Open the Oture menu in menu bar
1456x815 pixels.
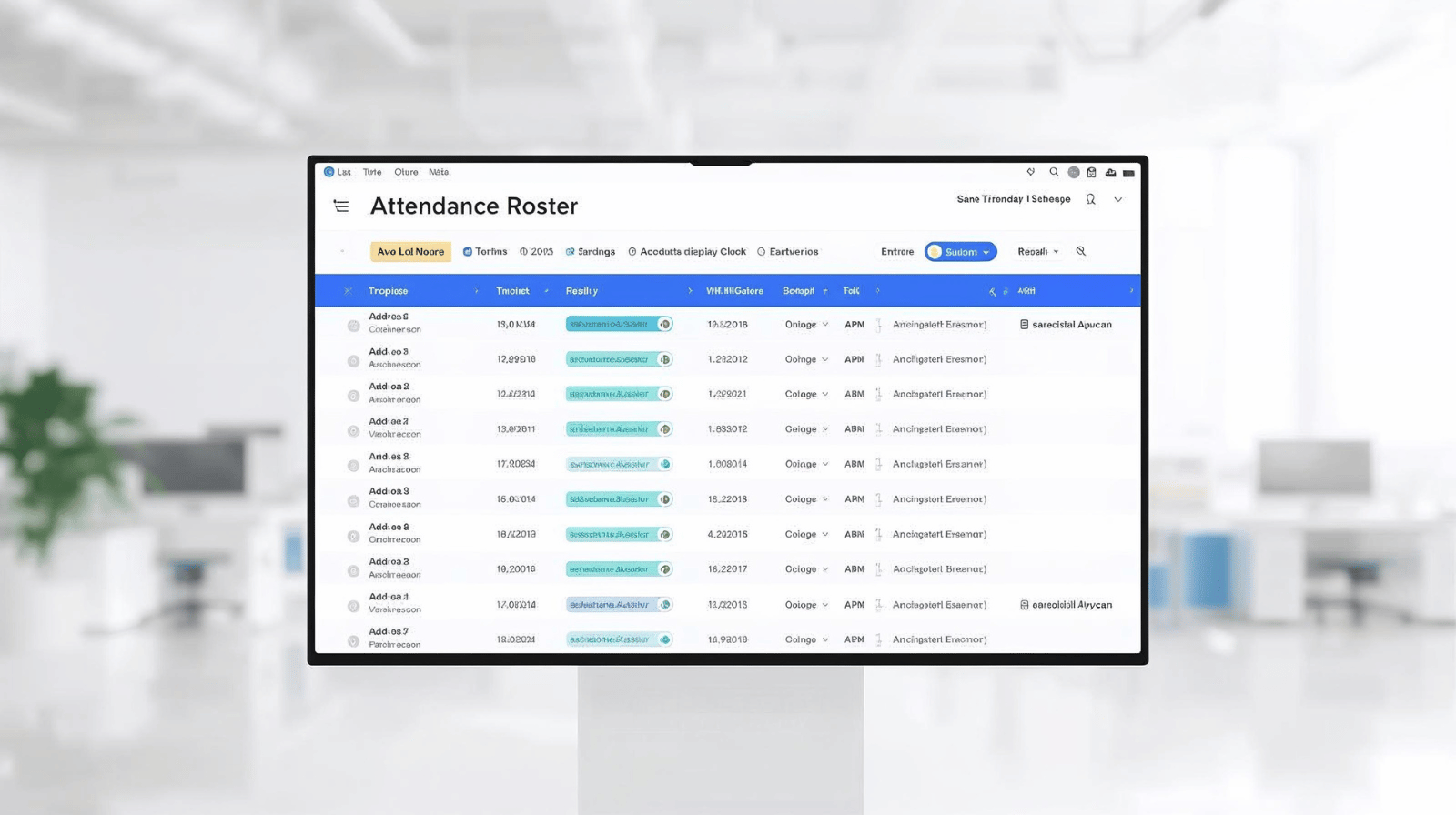coord(406,172)
